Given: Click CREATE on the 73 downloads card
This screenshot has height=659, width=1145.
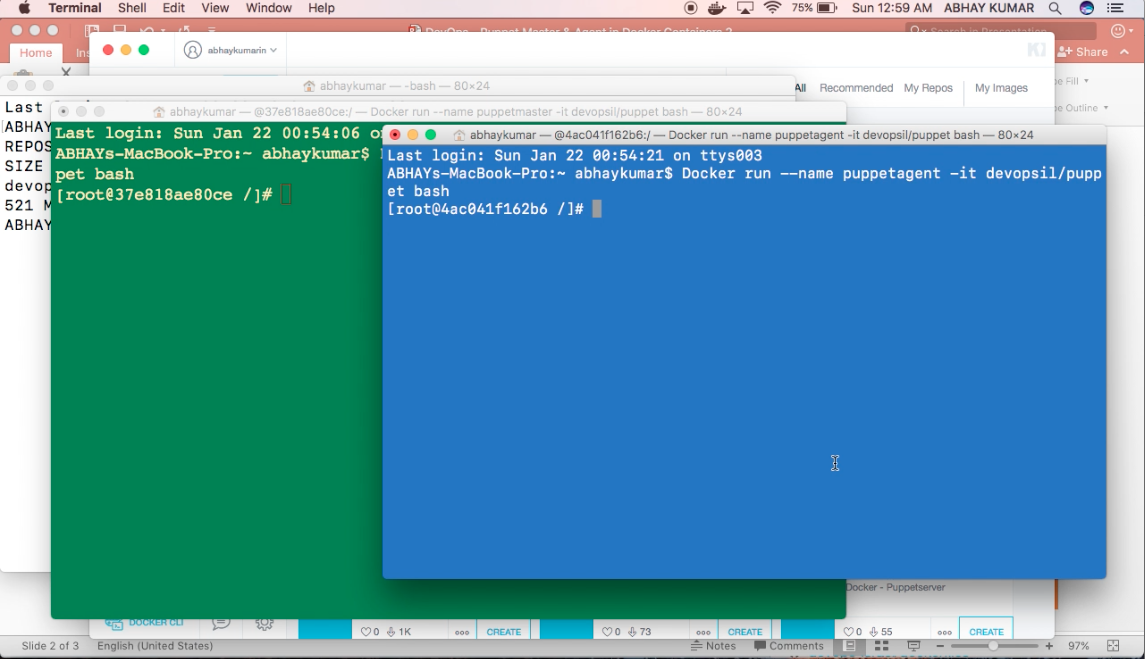Looking at the screenshot, I should 745,632.
